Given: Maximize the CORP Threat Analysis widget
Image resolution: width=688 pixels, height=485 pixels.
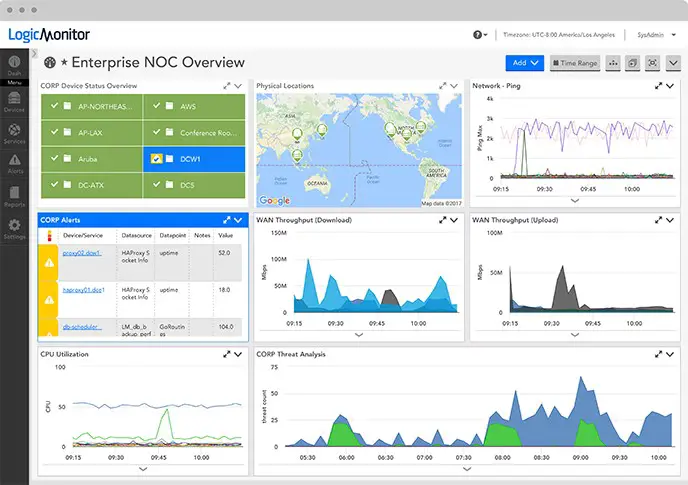Looking at the screenshot, I should coord(658,354).
